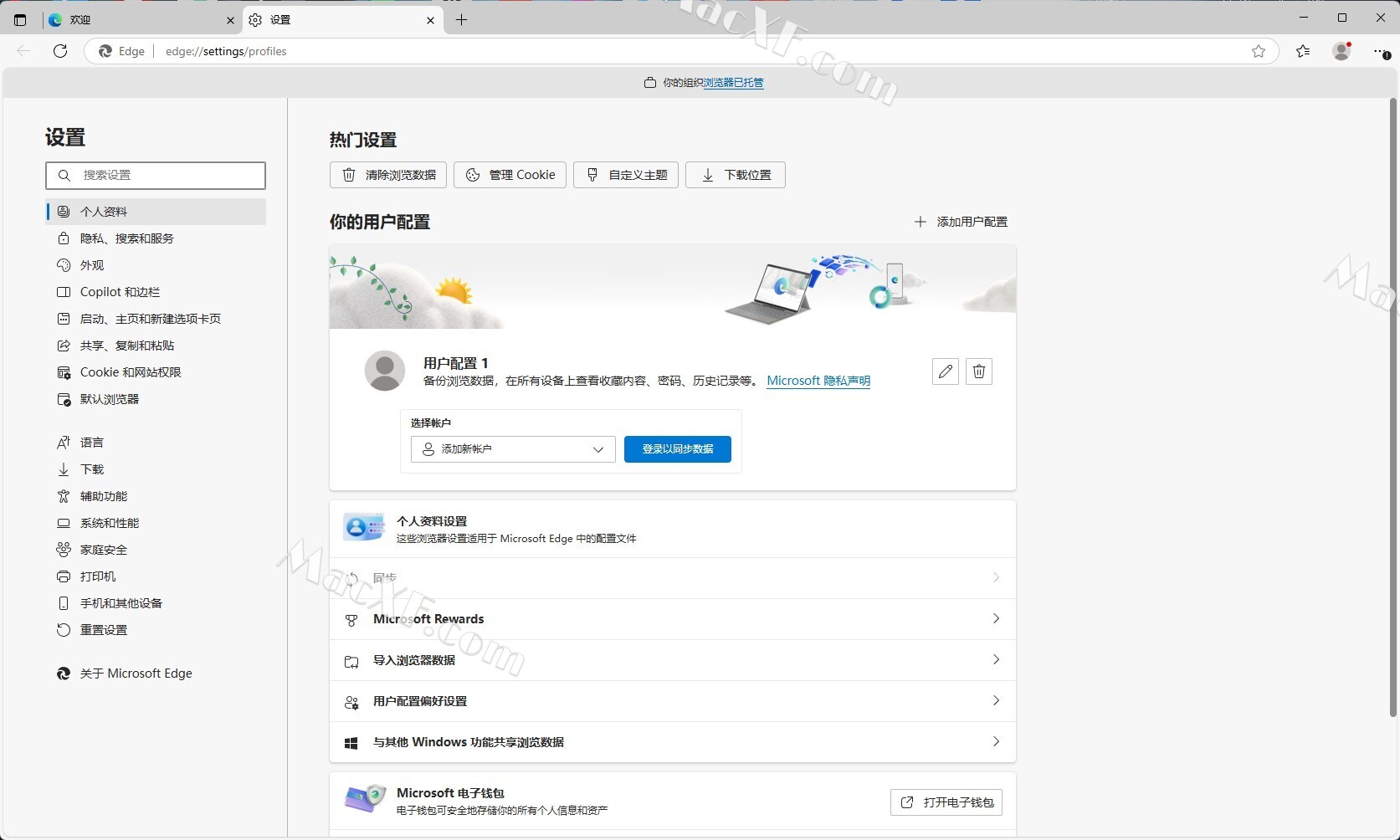
Task: Open 语言 settings section
Action: [x=156, y=443]
